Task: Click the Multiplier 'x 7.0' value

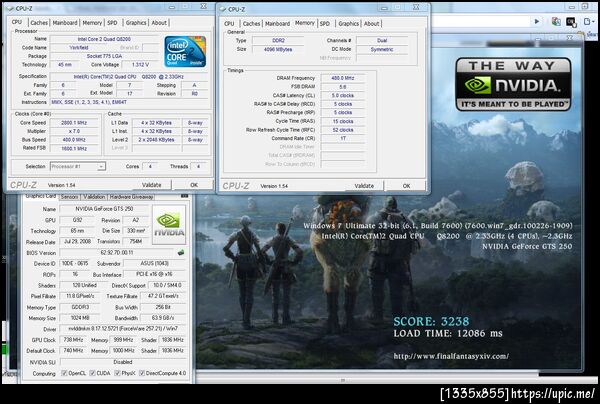Action: pyautogui.click(x=74, y=131)
